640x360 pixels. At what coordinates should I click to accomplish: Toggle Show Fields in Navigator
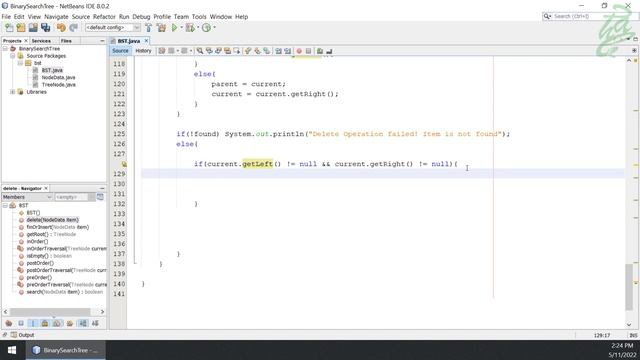[x=21, y=323]
